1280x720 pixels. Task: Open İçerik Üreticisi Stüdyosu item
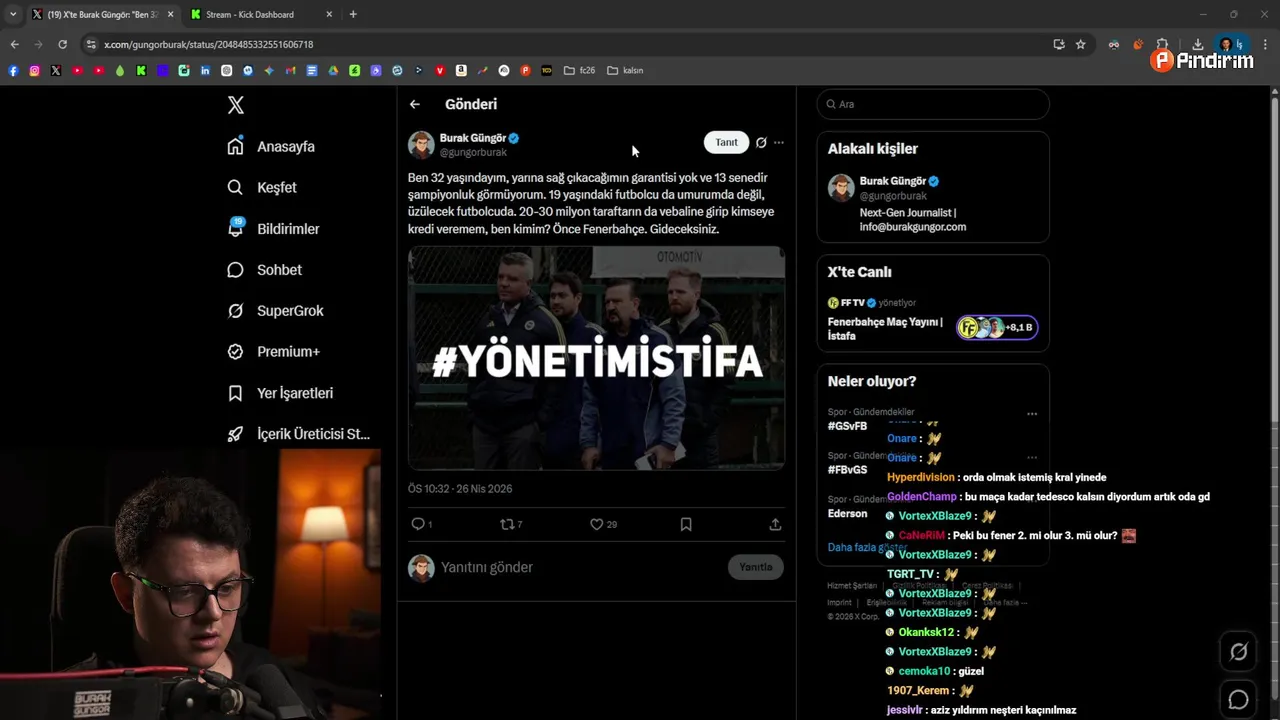click(298, 434)
